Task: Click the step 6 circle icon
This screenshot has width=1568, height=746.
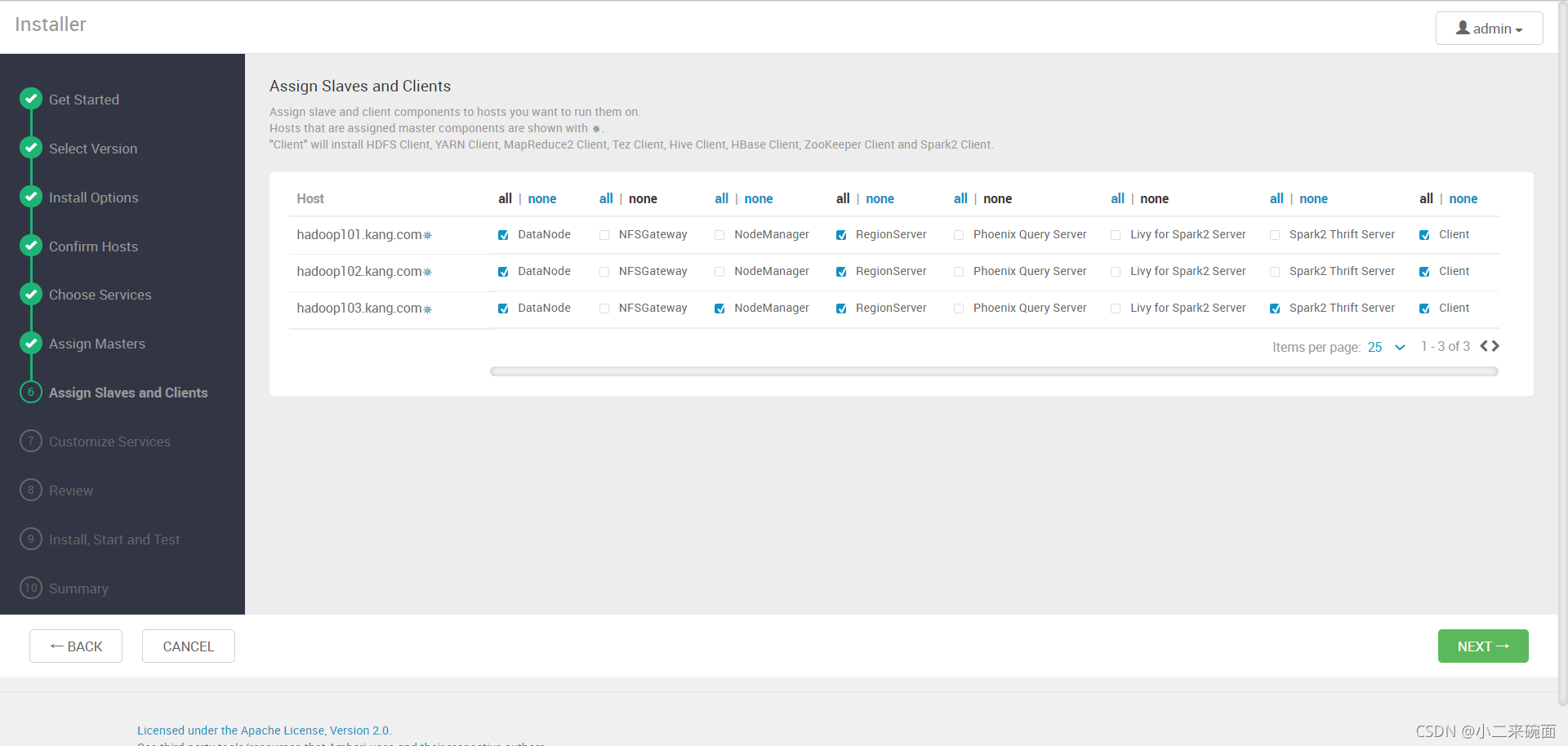Action: pyautogui.click(x=31, y=392)
